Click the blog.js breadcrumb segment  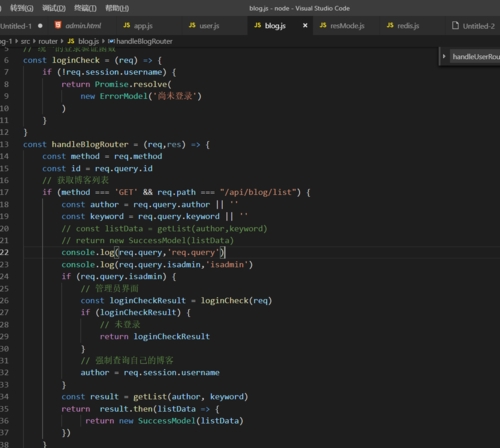coord(89,41)
